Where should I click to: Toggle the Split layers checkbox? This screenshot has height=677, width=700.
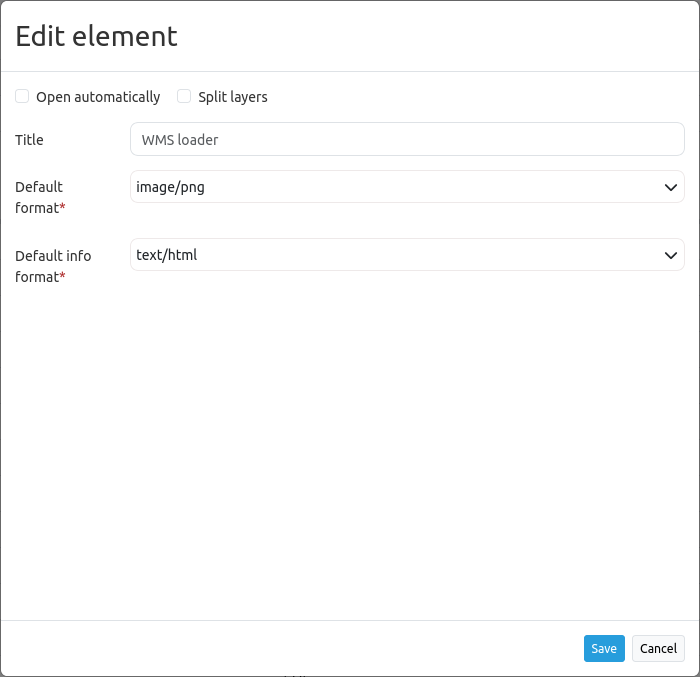184,97
